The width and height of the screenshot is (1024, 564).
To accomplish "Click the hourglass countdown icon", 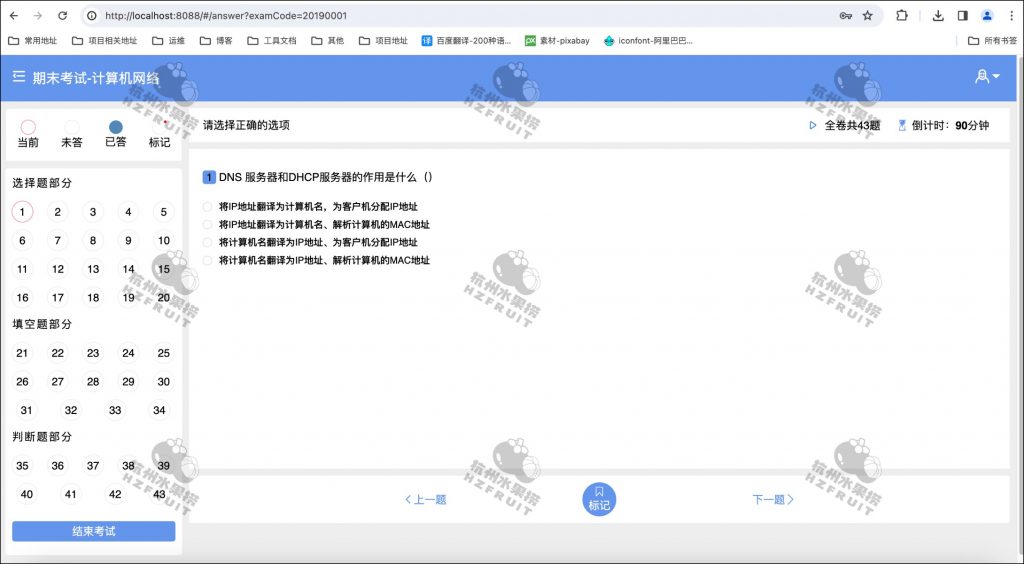I will 902,125.
